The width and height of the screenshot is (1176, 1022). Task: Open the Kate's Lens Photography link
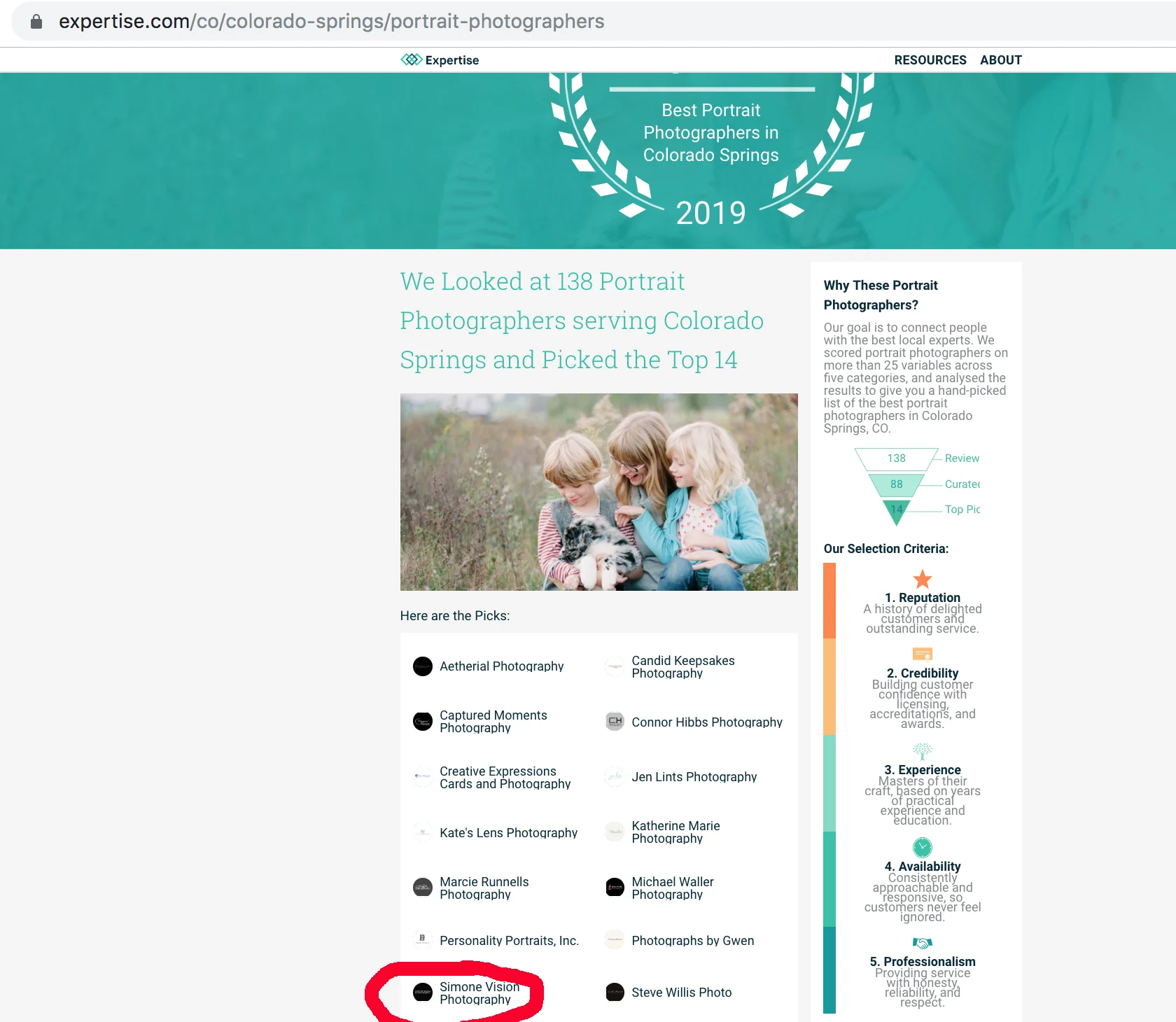508,833
